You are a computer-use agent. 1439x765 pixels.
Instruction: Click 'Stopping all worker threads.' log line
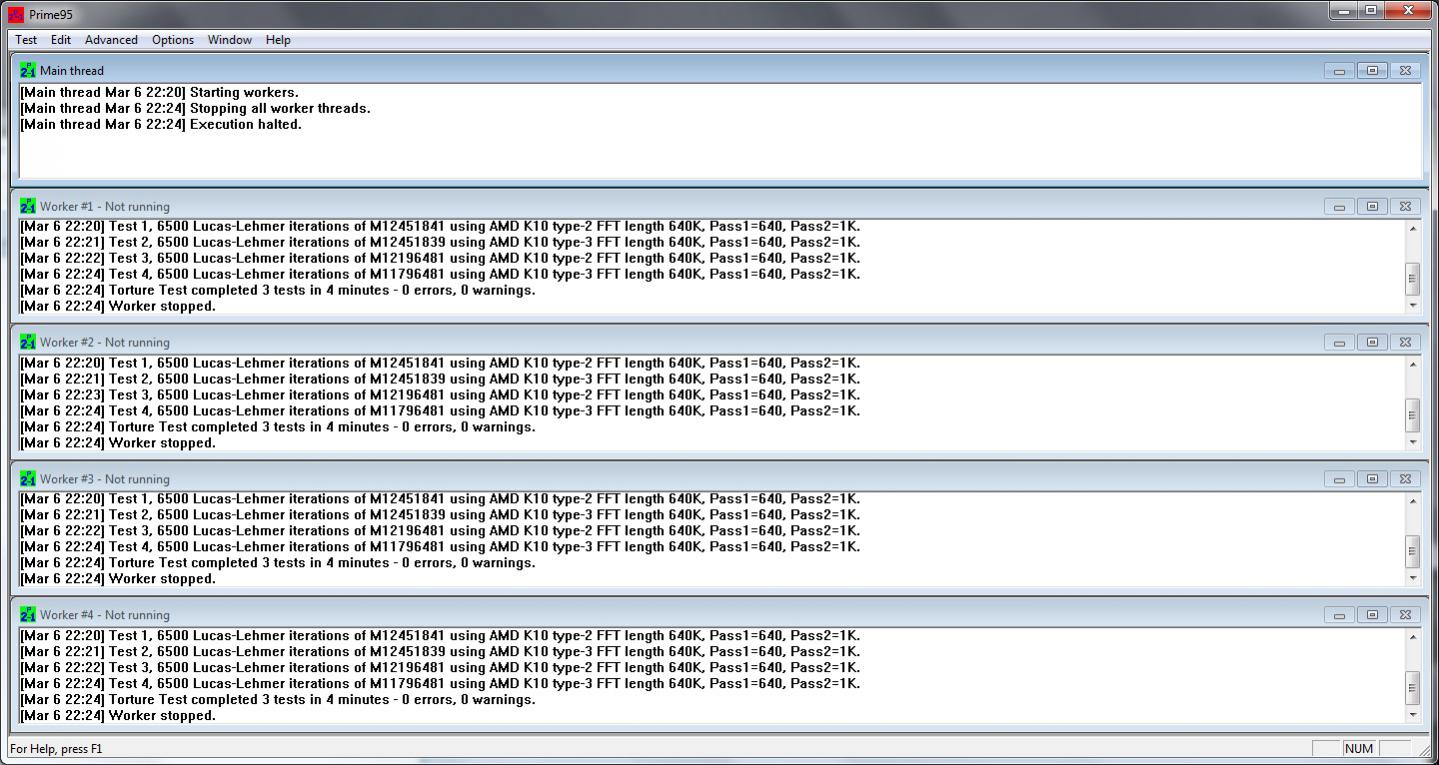(195, 108)
